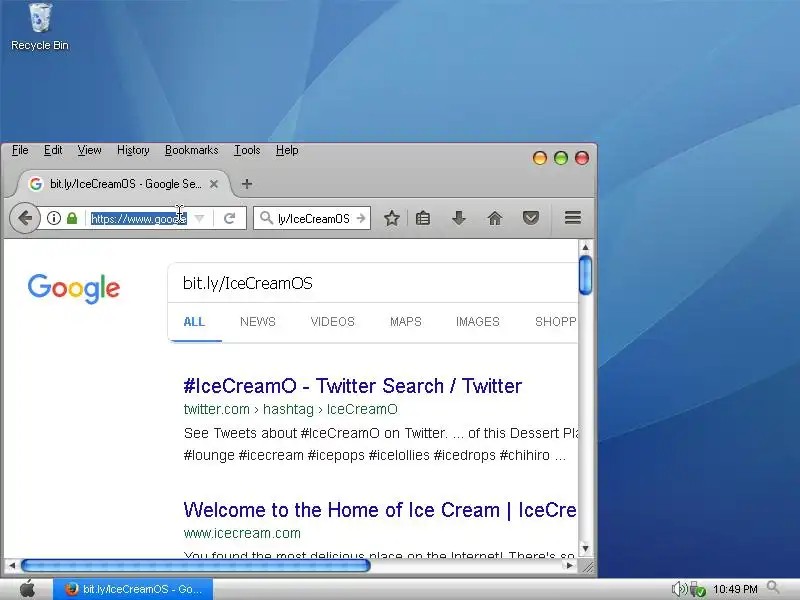Show site information via the info icon
Image resolution: width=800 pixels, height=600 pixels.
pos(54,218)
